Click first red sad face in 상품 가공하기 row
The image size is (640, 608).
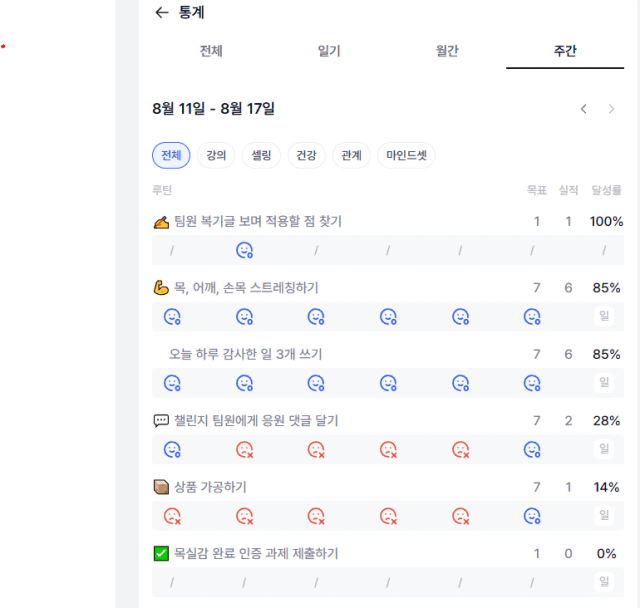[172, 516]
